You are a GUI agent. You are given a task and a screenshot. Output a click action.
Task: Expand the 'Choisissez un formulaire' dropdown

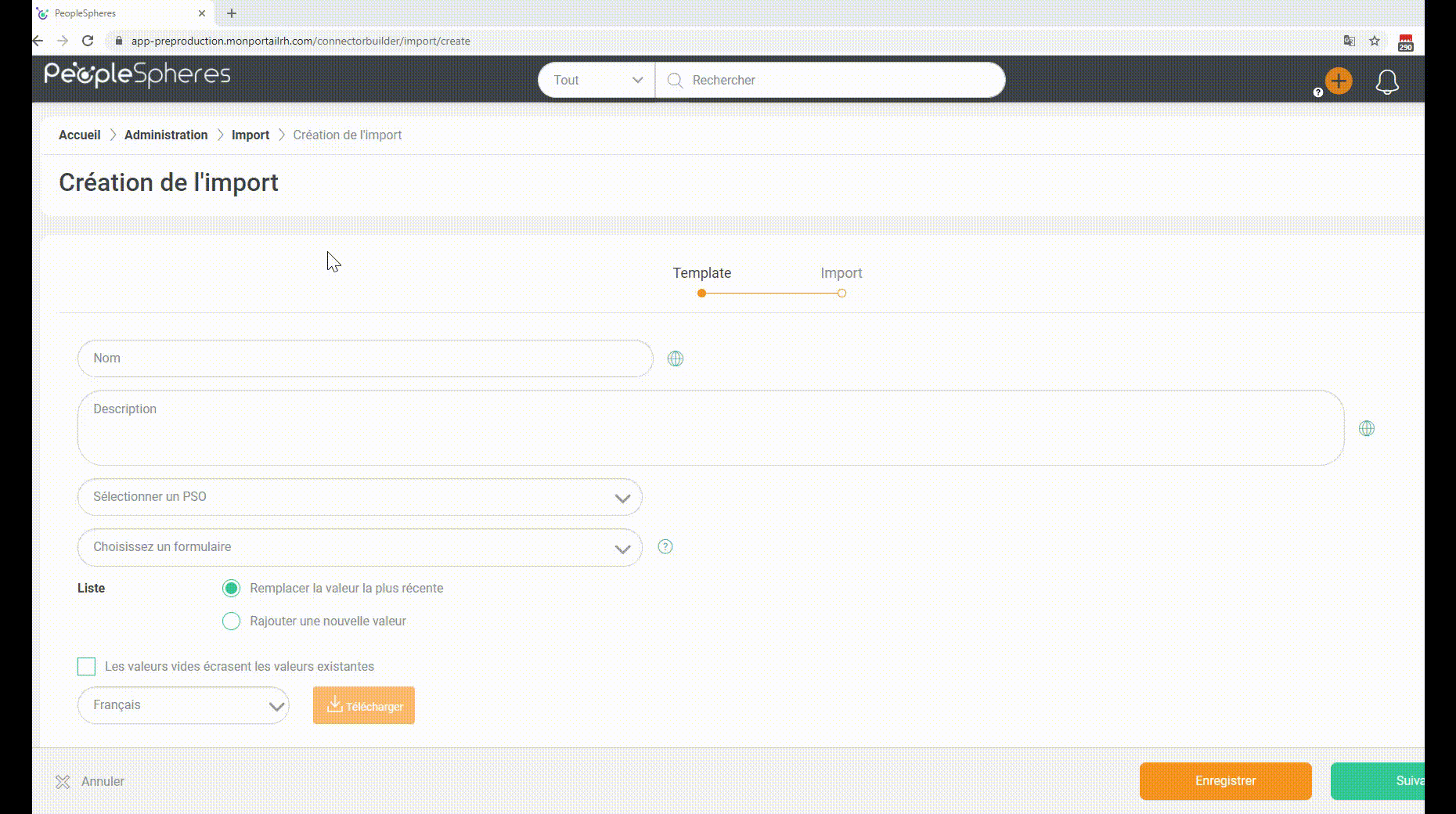point(360,547)
